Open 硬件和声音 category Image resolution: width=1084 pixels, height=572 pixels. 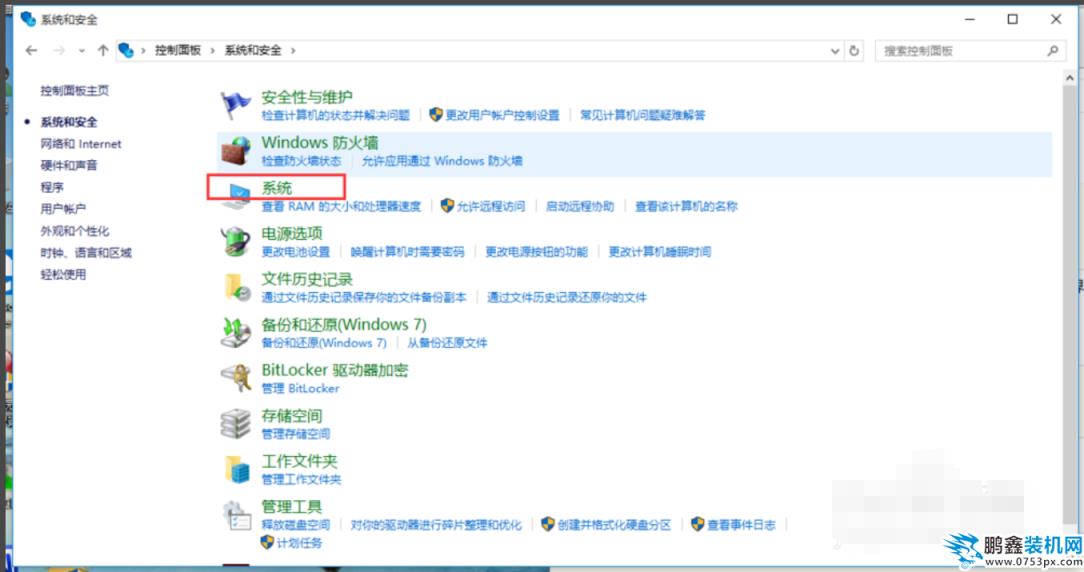(x=69, y=165)
